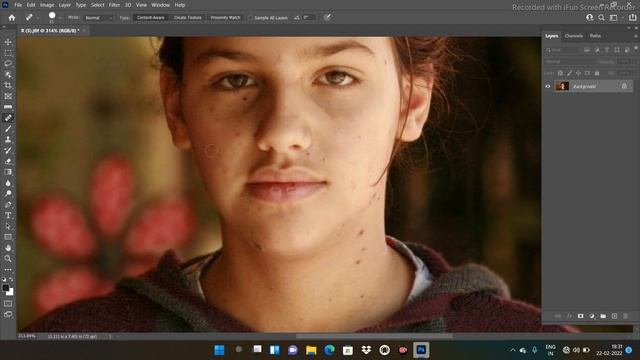Select the Eraser tool
640x360 pixels.
click(8, 161)
